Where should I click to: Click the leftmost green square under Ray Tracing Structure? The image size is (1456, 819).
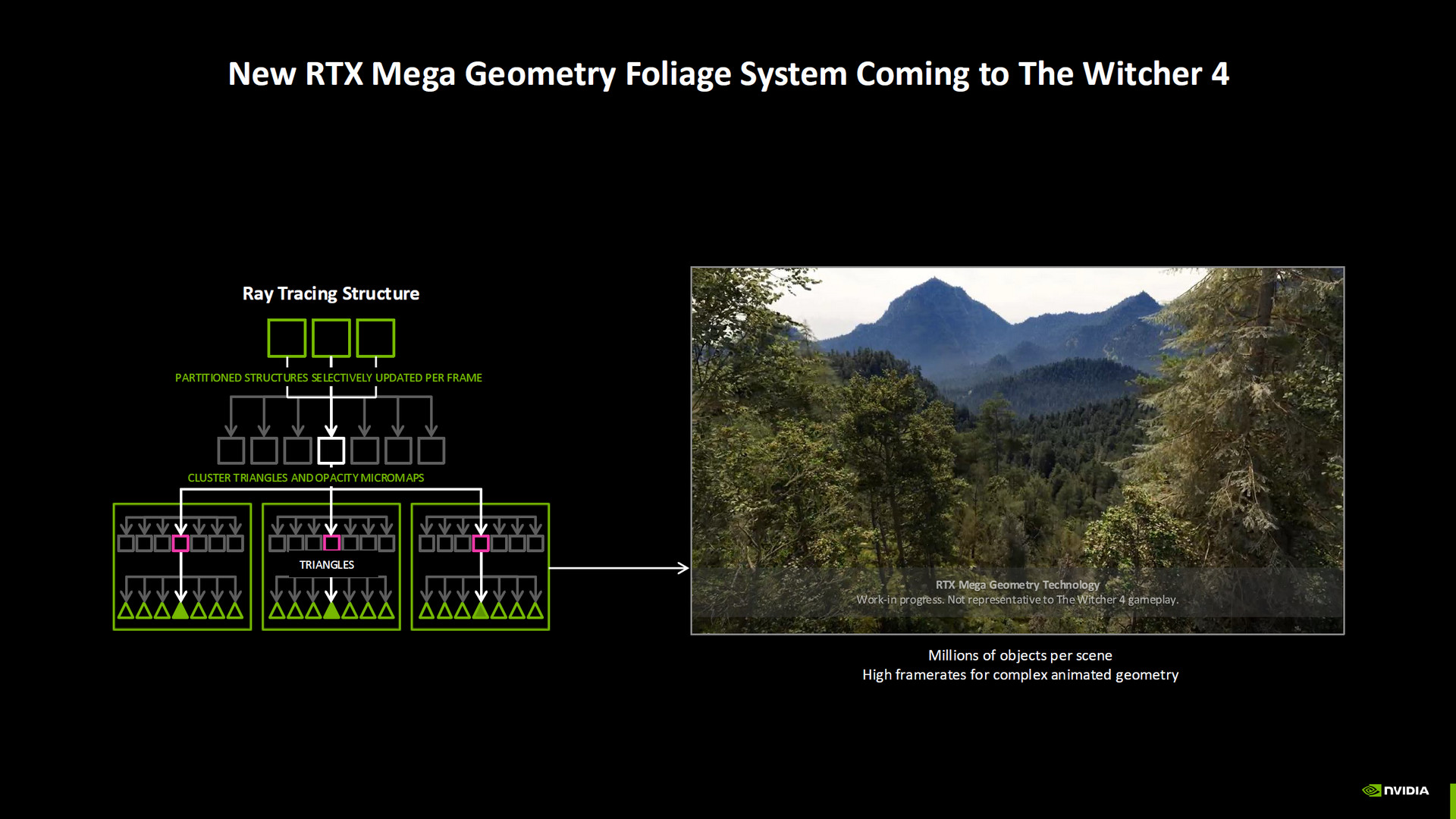tap(287, 337)
